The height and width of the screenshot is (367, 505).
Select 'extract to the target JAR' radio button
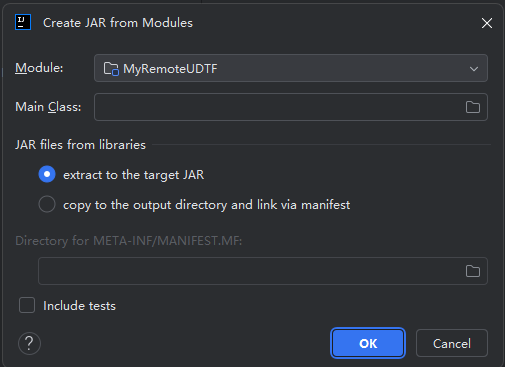pyautogui.click(x=47, y=174)
